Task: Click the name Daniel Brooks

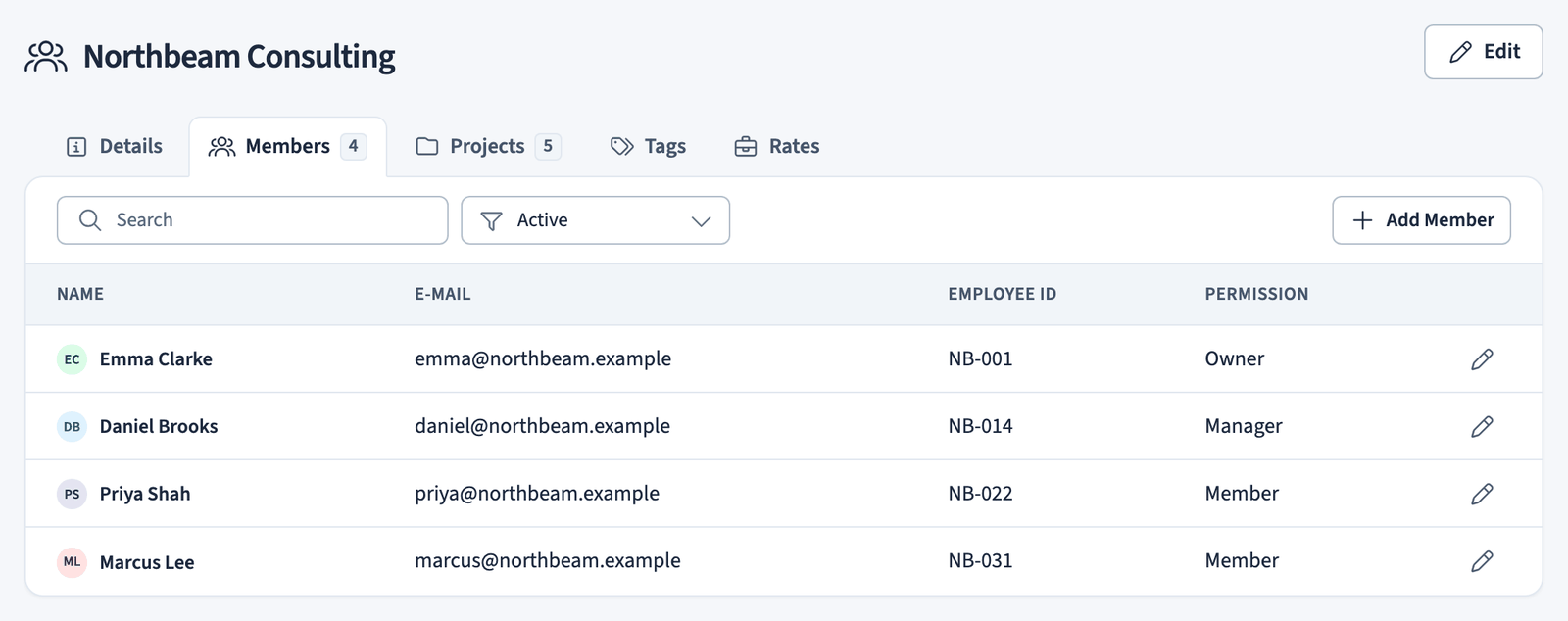Action: click(x=159, y=426)
